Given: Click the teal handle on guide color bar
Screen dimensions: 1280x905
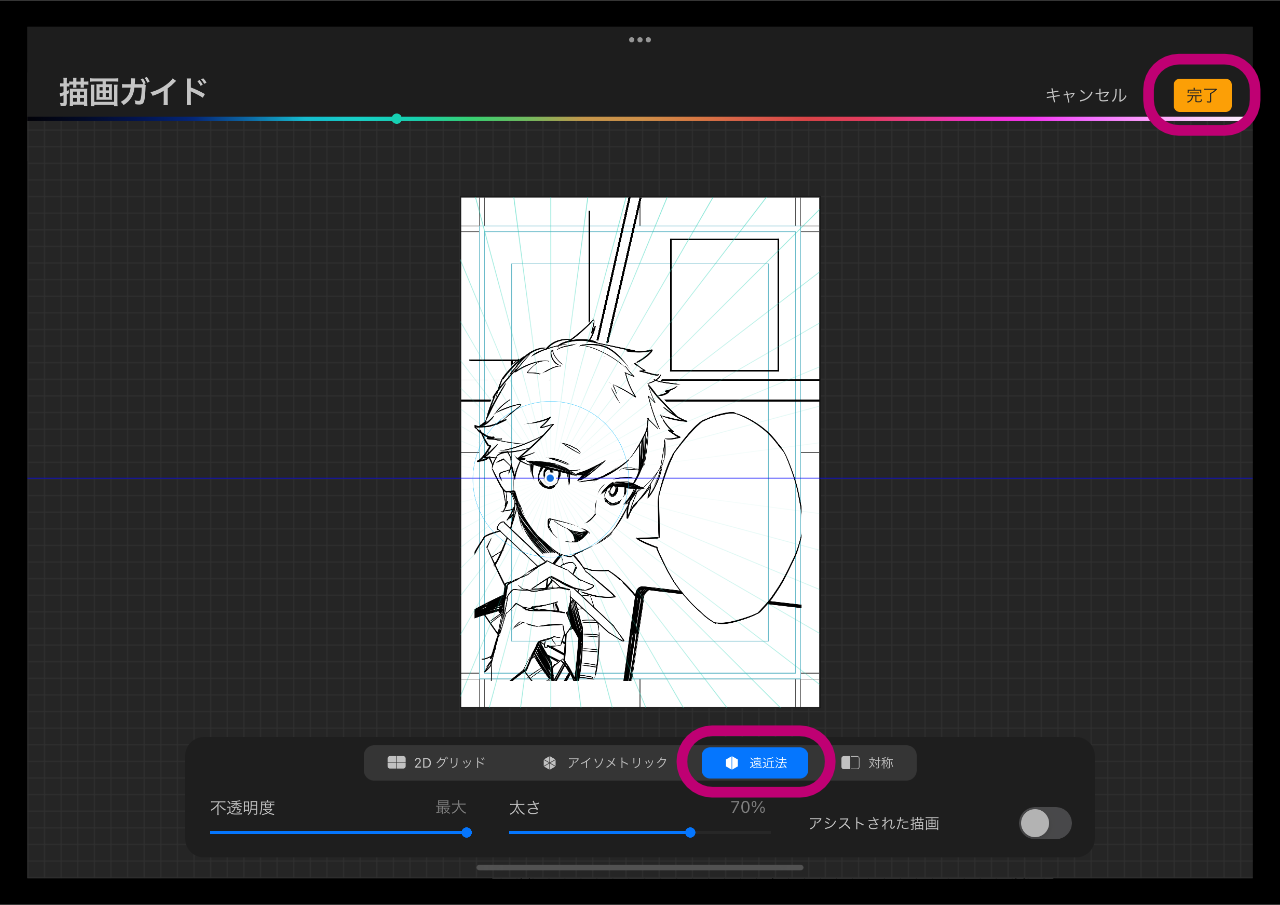Looking at the screenshot, I should click(397, 119).
